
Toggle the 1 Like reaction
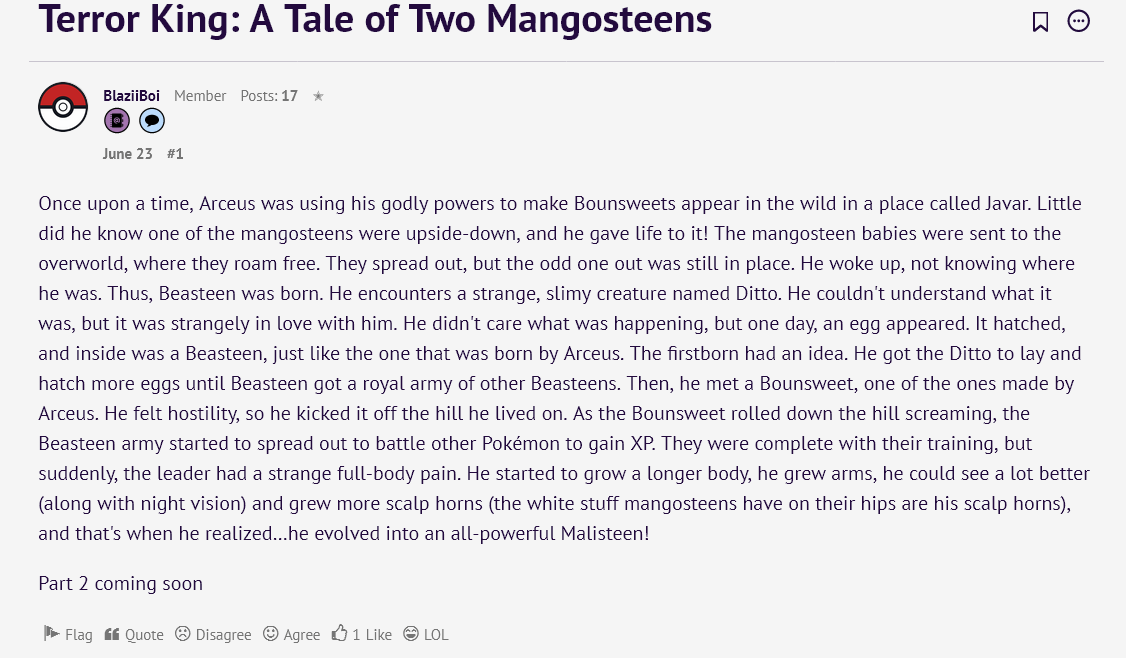pyautogui.click(x=372, y=635)
